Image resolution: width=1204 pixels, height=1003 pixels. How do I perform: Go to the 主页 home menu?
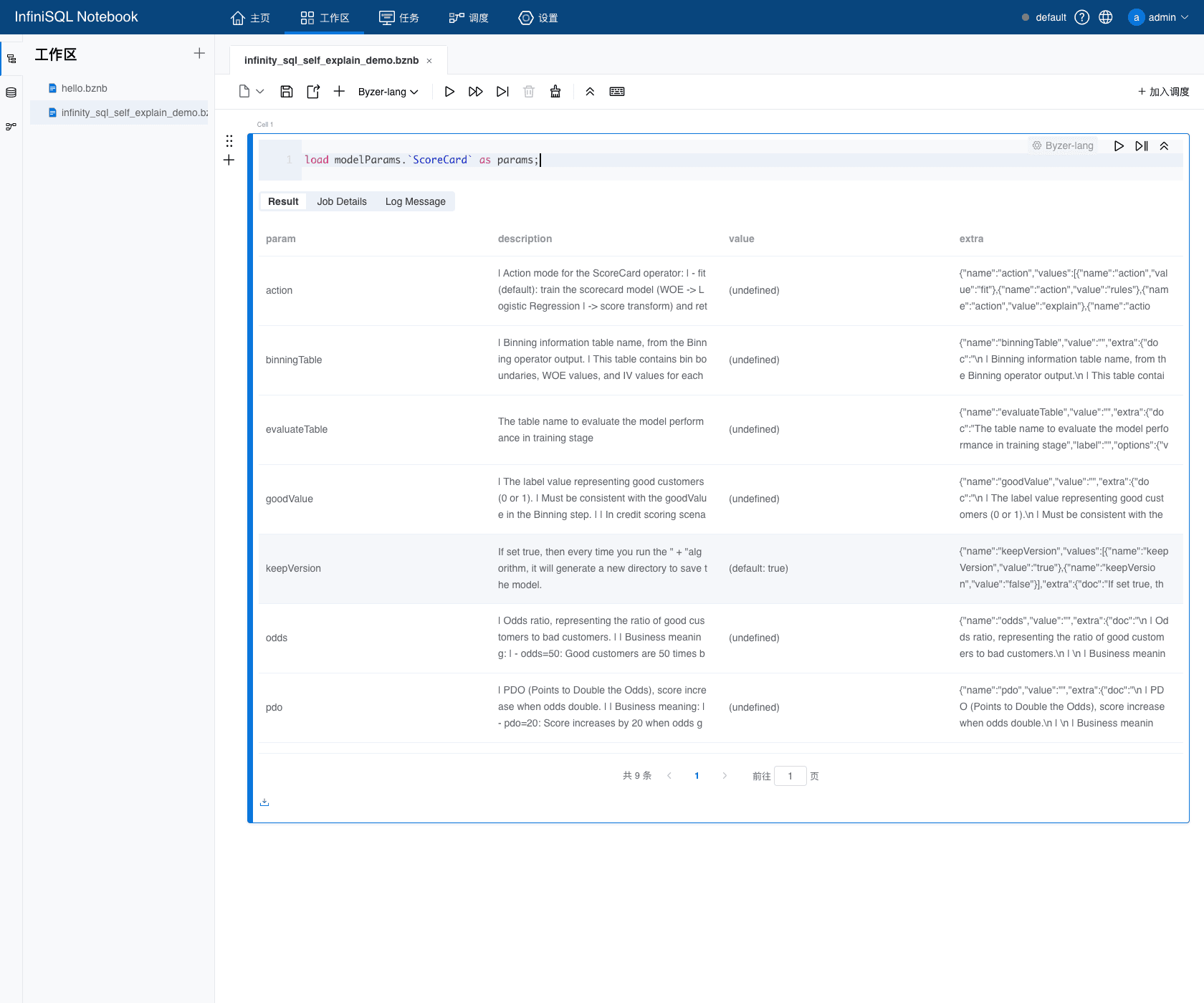tap(250, 18)
